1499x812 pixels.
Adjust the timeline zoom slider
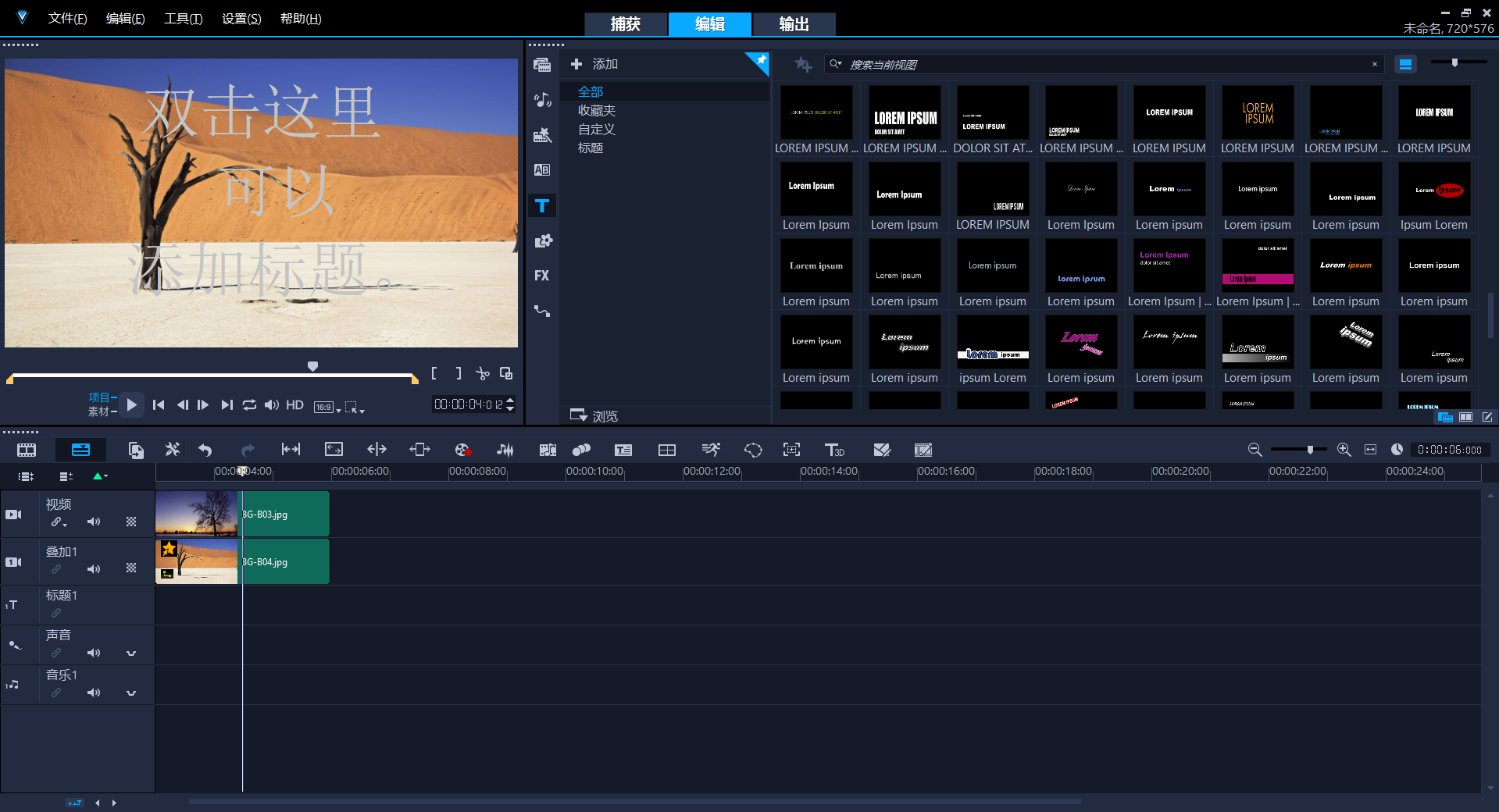click(1310, 449)
